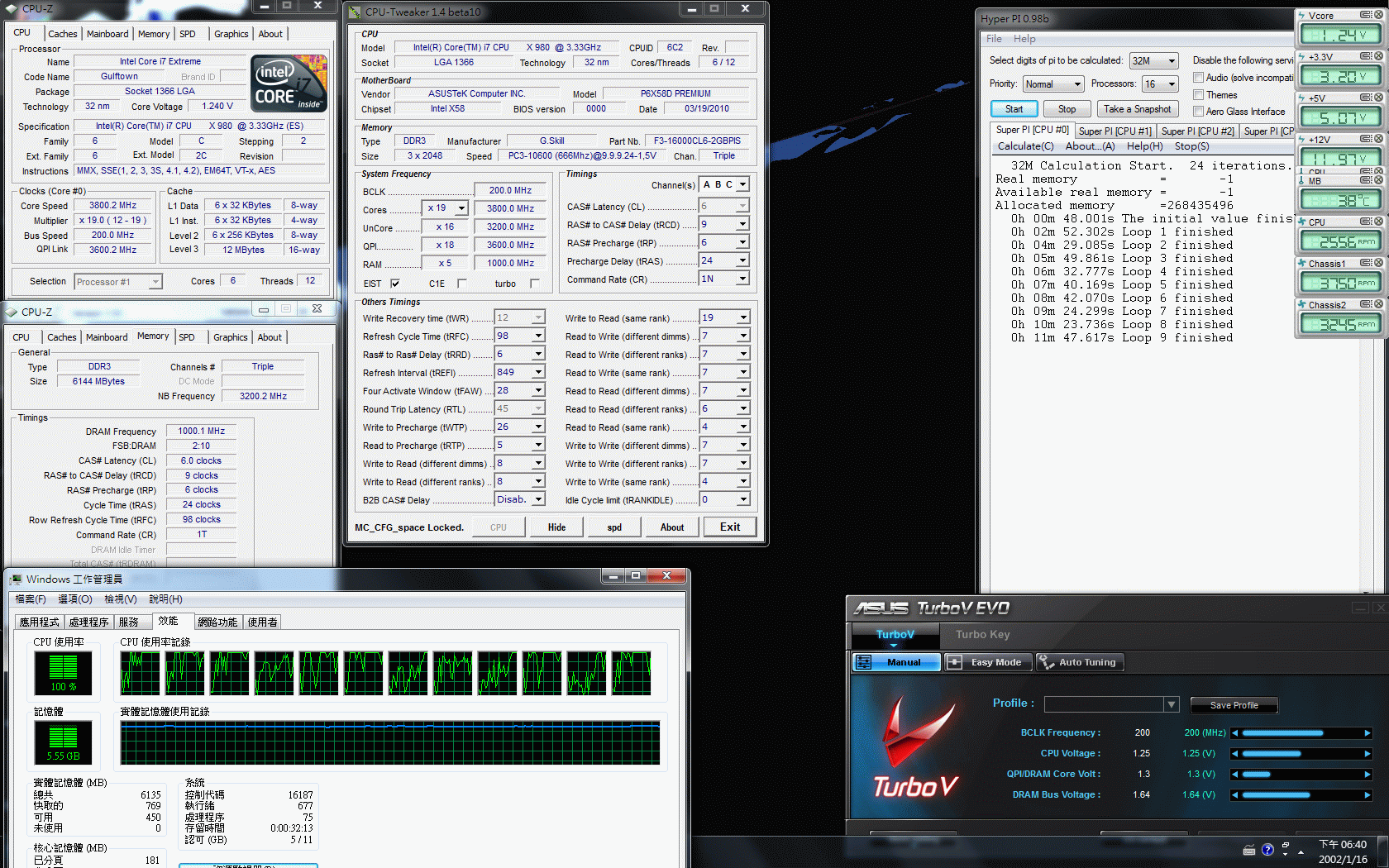Screen dimensions: 1389x868
Task: Click QPI/DRAM Core Volt slider bar
Action: coord(1301,775)
